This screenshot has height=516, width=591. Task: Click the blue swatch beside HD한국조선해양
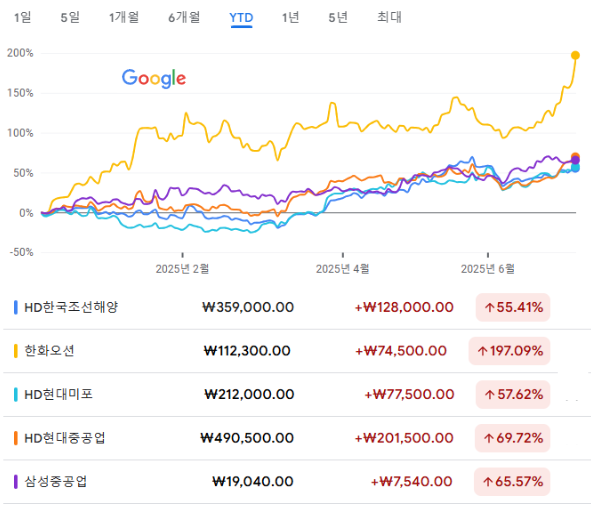[x=16, y=308]
